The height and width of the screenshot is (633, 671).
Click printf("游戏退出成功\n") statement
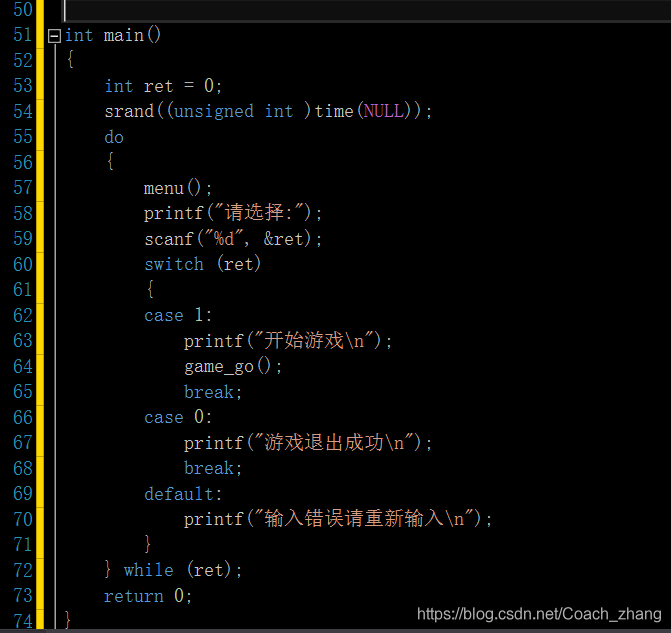click(308, 443)
